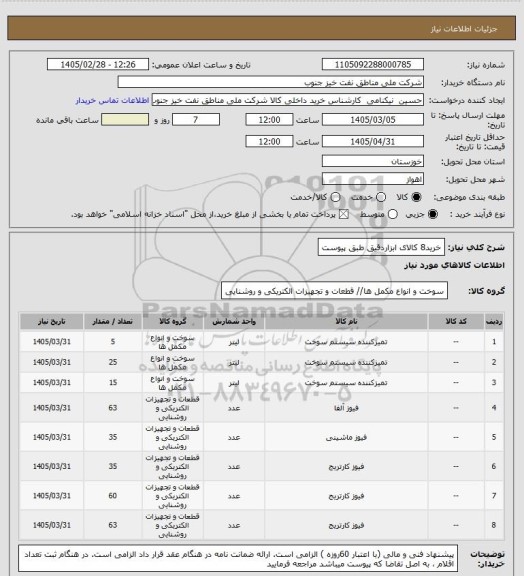The width and height of the screenshot is (524, 576).
Task: Click quantity 25 in row 2
Action: click(113, 362)
